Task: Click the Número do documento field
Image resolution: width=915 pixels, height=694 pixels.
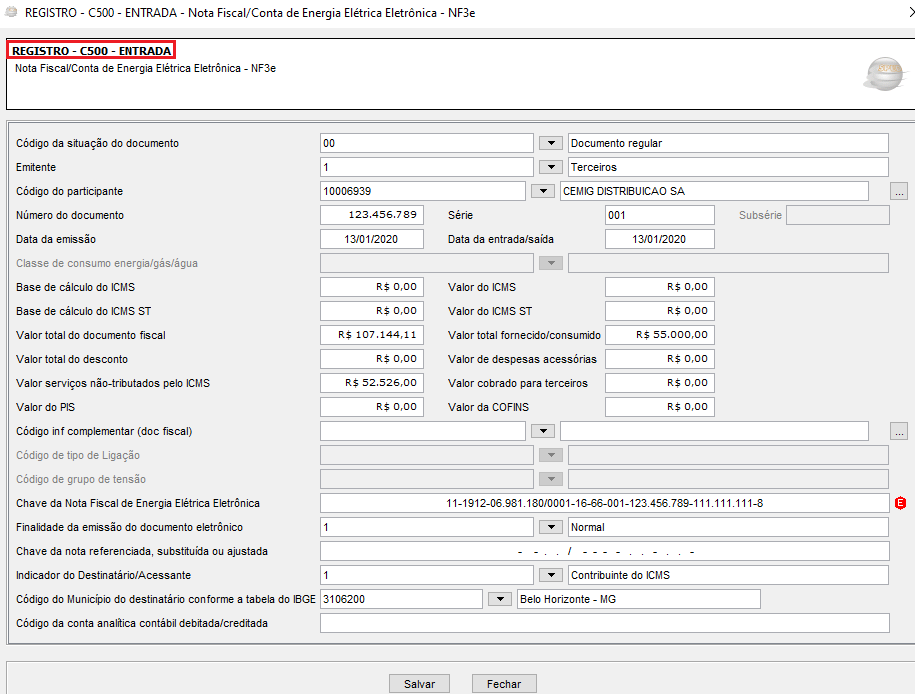Action: point(371,215)
